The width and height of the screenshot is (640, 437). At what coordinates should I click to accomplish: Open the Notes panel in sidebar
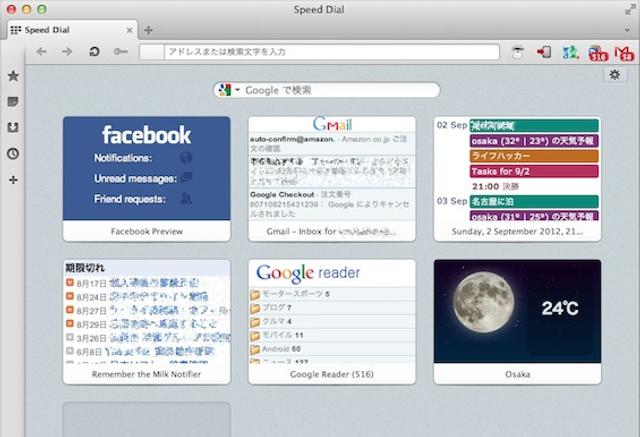[13, 102]
